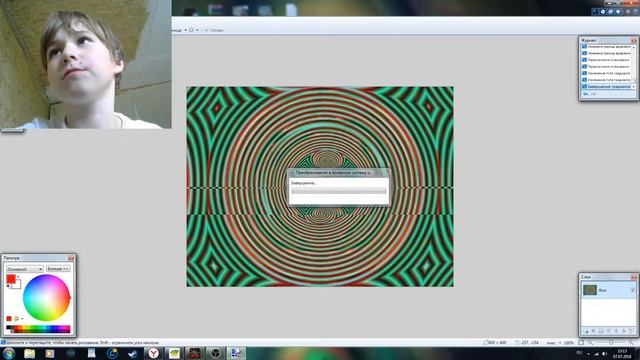Image resolution: width=640 pixels, height=360 pixels.
Task: Select the red primary color swatch
Action: (x=11, y=278)
